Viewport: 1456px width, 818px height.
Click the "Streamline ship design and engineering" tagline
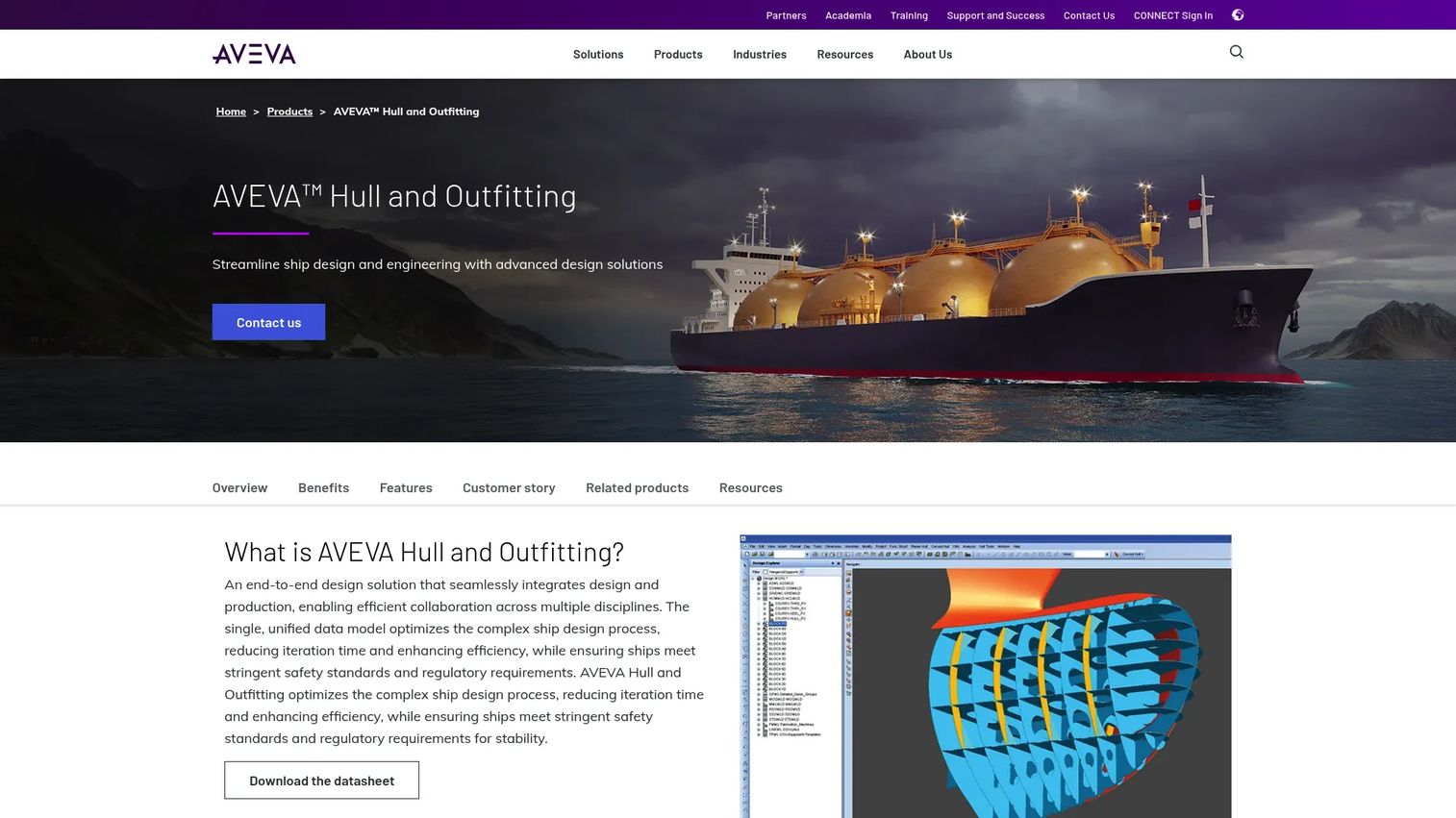point(438,264)
